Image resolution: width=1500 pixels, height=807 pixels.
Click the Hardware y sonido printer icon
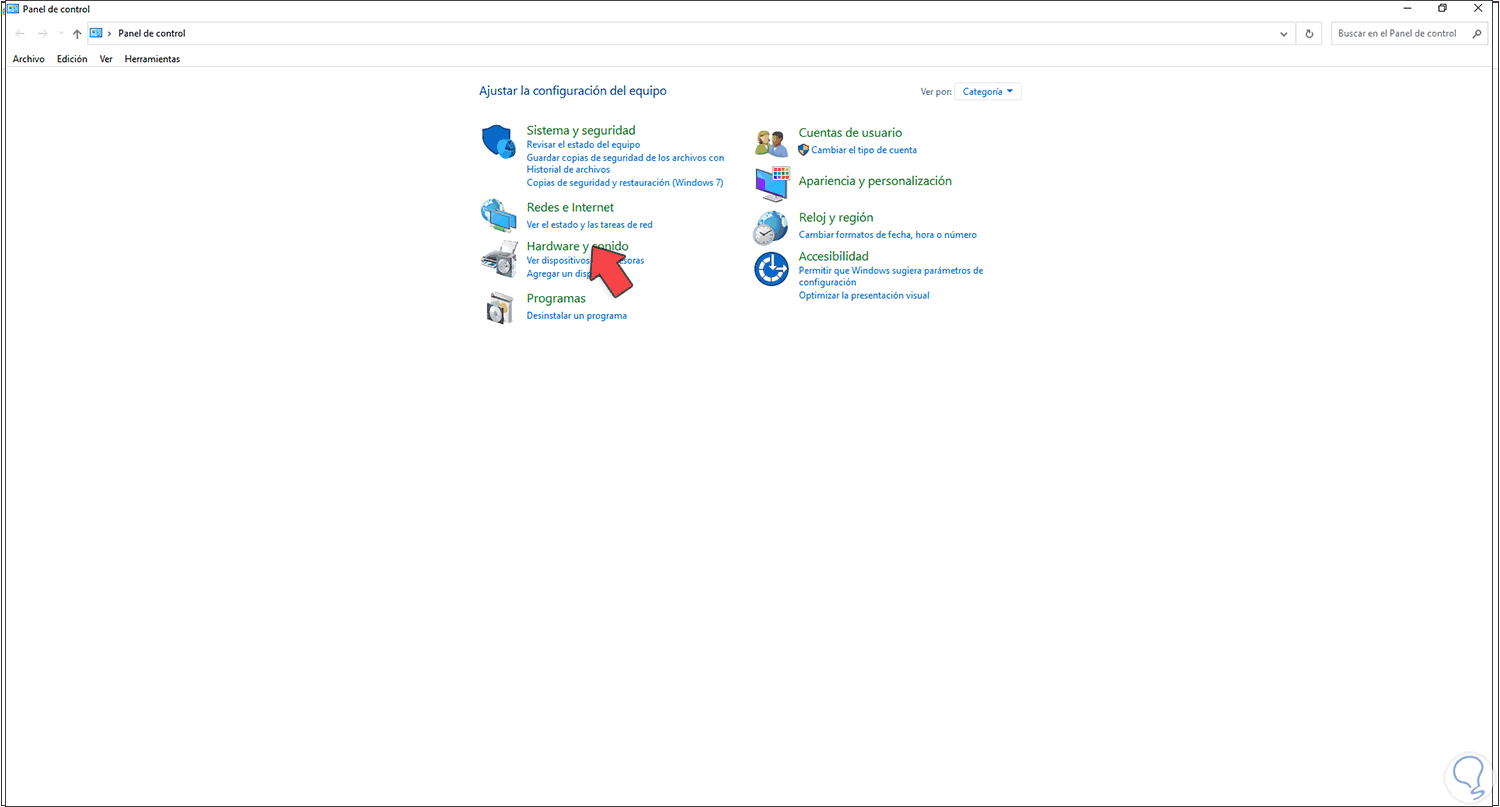497,259
